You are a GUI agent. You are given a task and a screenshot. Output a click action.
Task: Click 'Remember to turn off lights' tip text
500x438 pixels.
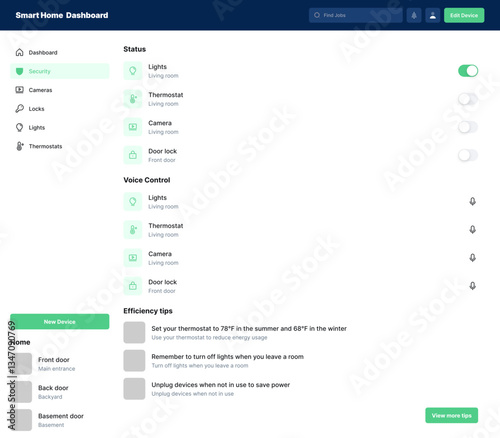[228, 357]
